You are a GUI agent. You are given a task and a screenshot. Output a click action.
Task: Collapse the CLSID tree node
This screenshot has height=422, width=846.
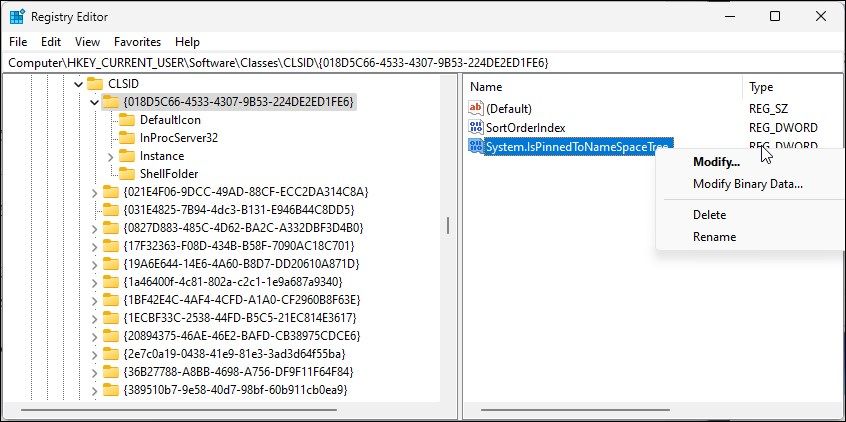79,84
